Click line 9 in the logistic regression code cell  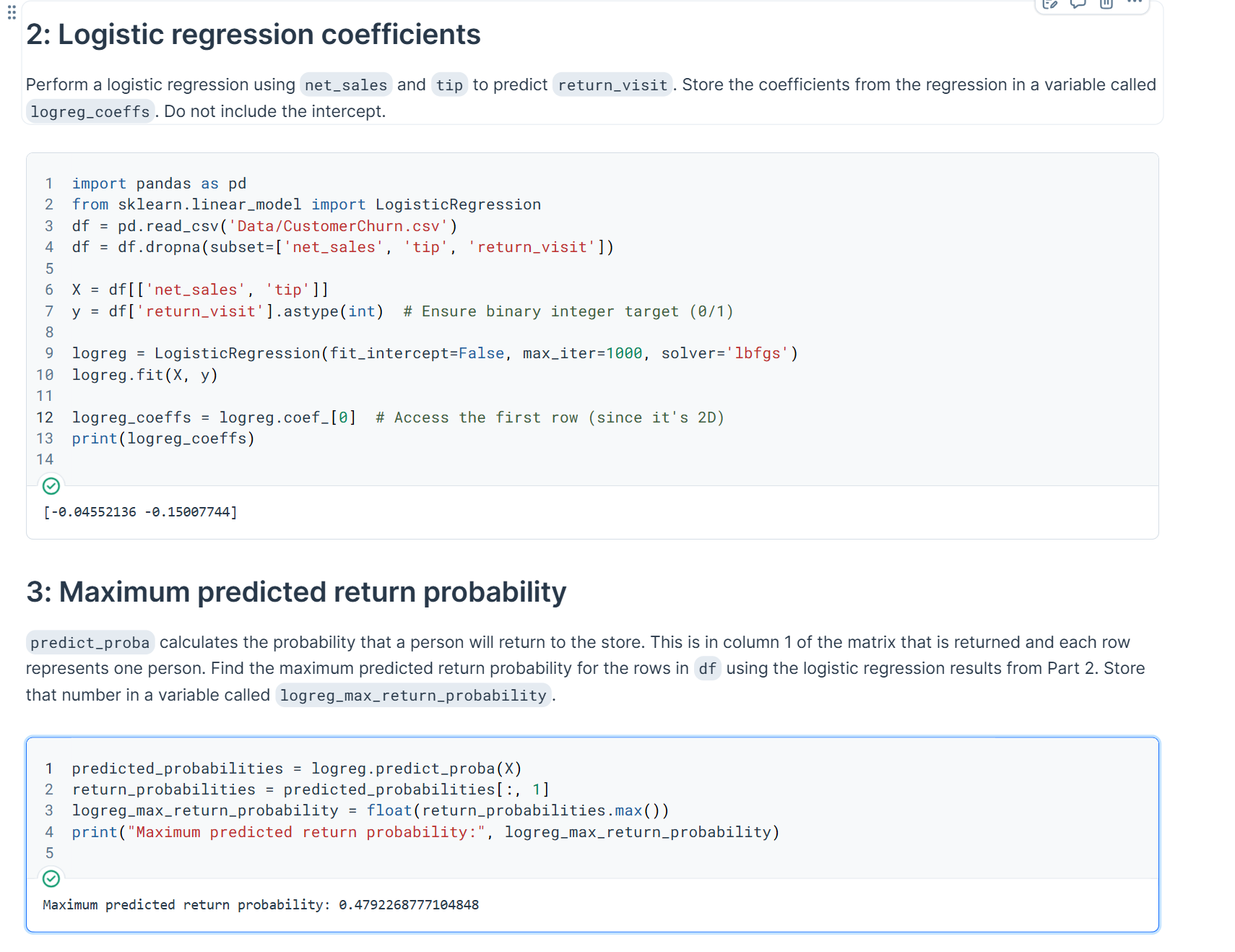[x=433, y=353]
